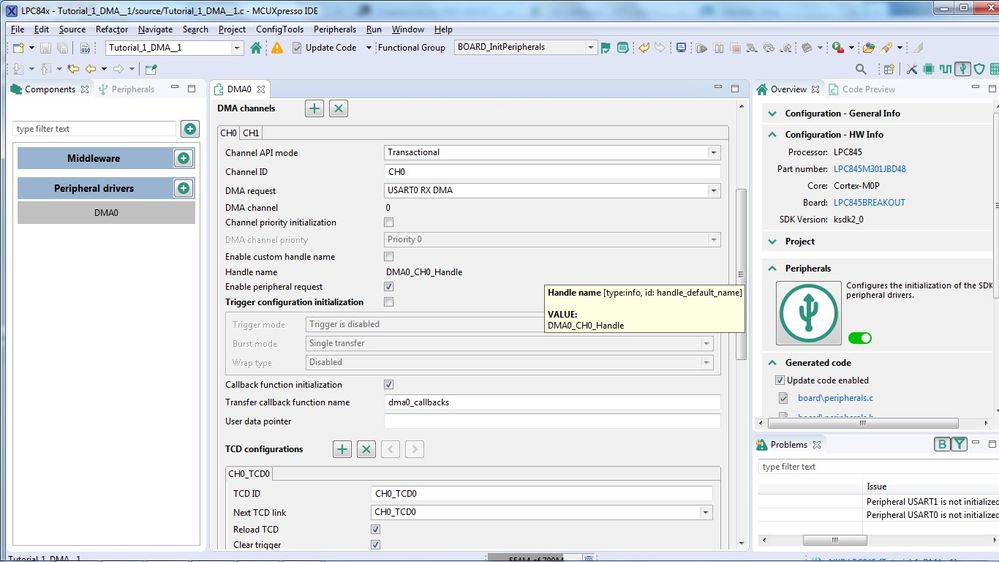Add a Peripheral drivers component
This screenshot has width=999, height=562.
pos(183,188)
